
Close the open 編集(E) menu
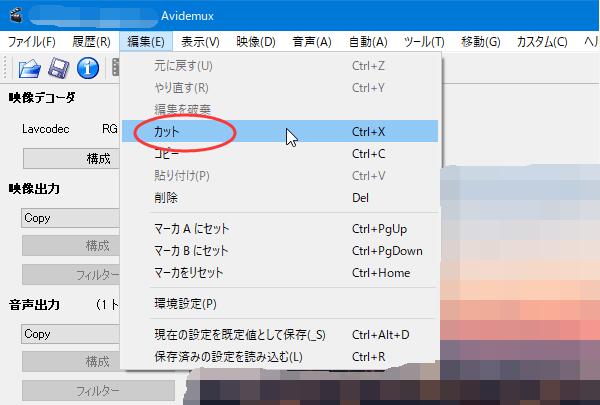tap(146, 41)
